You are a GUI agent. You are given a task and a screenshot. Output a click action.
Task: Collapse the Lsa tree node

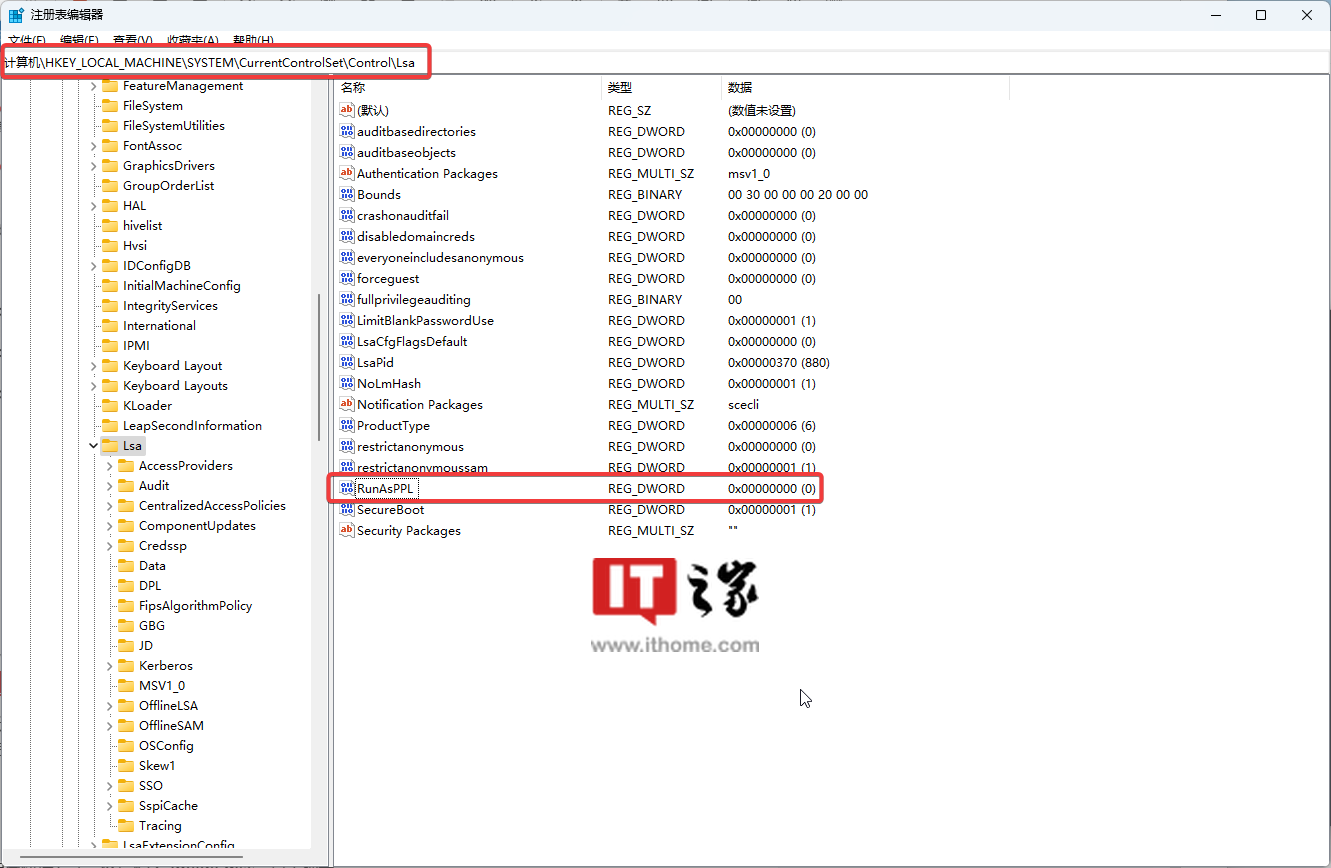tap(93, 446)
